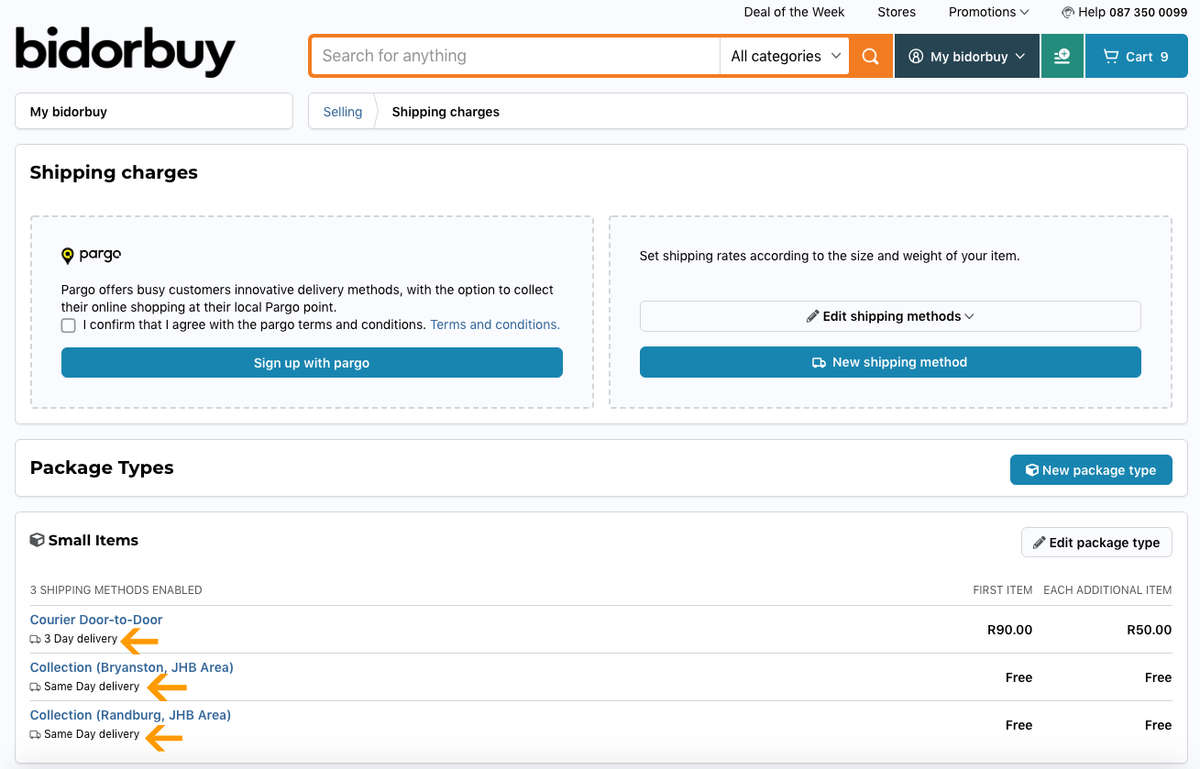
Task: Select the R50.00 additional item price
Action: pos(1149,630)
